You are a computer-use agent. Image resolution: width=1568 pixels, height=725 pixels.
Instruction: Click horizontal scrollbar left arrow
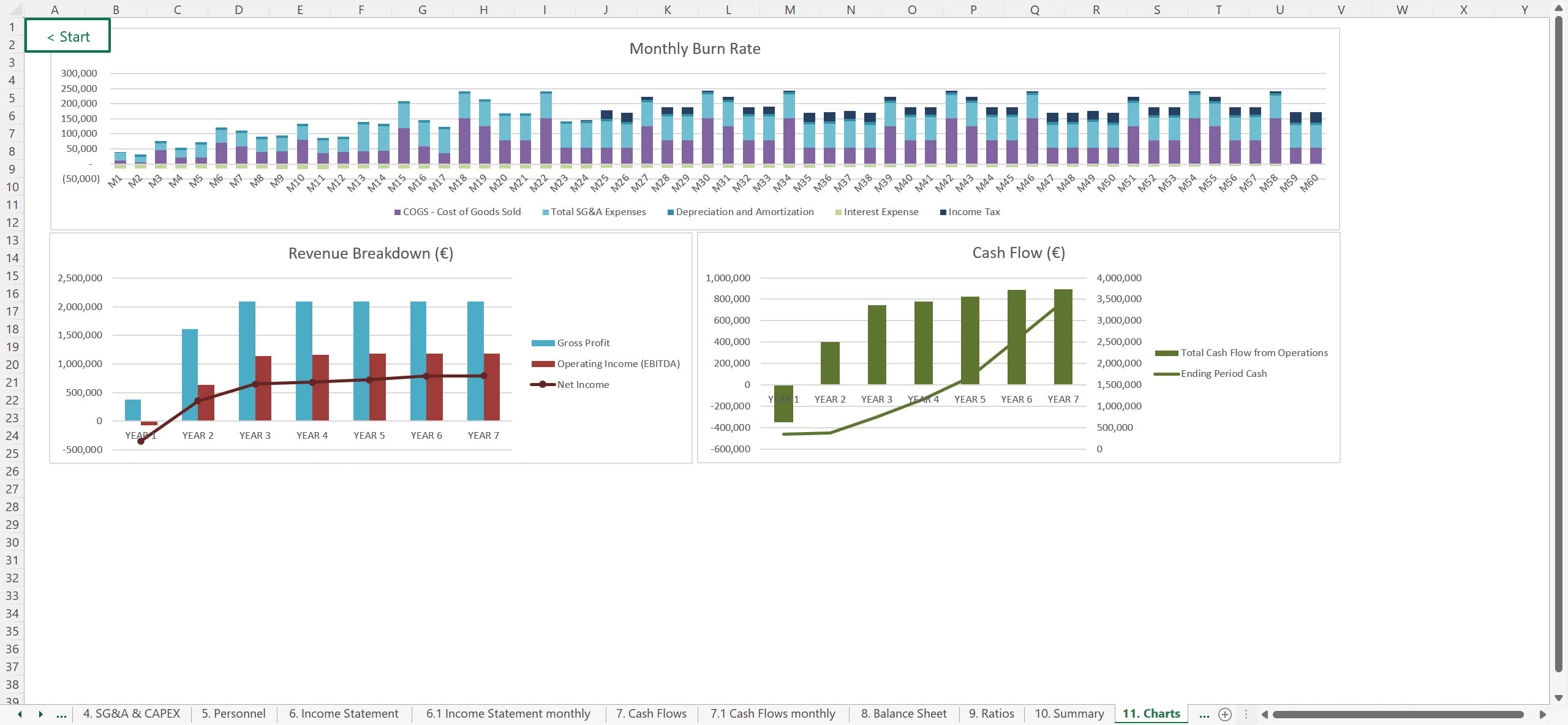[x=1264, y=714]
